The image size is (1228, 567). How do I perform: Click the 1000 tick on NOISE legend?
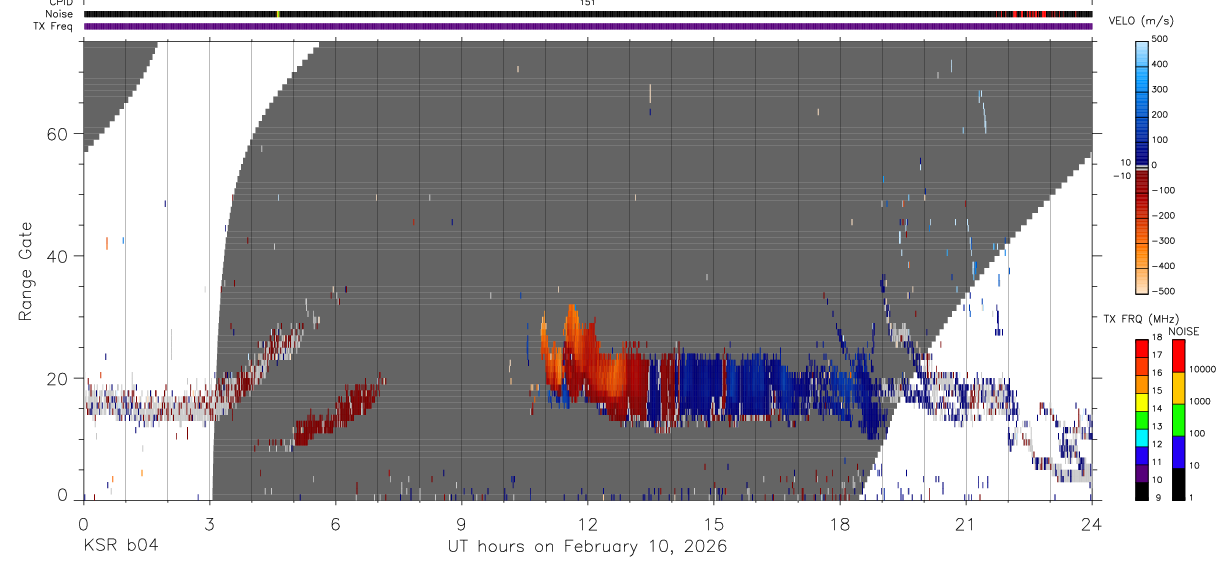pos(1201,403)
